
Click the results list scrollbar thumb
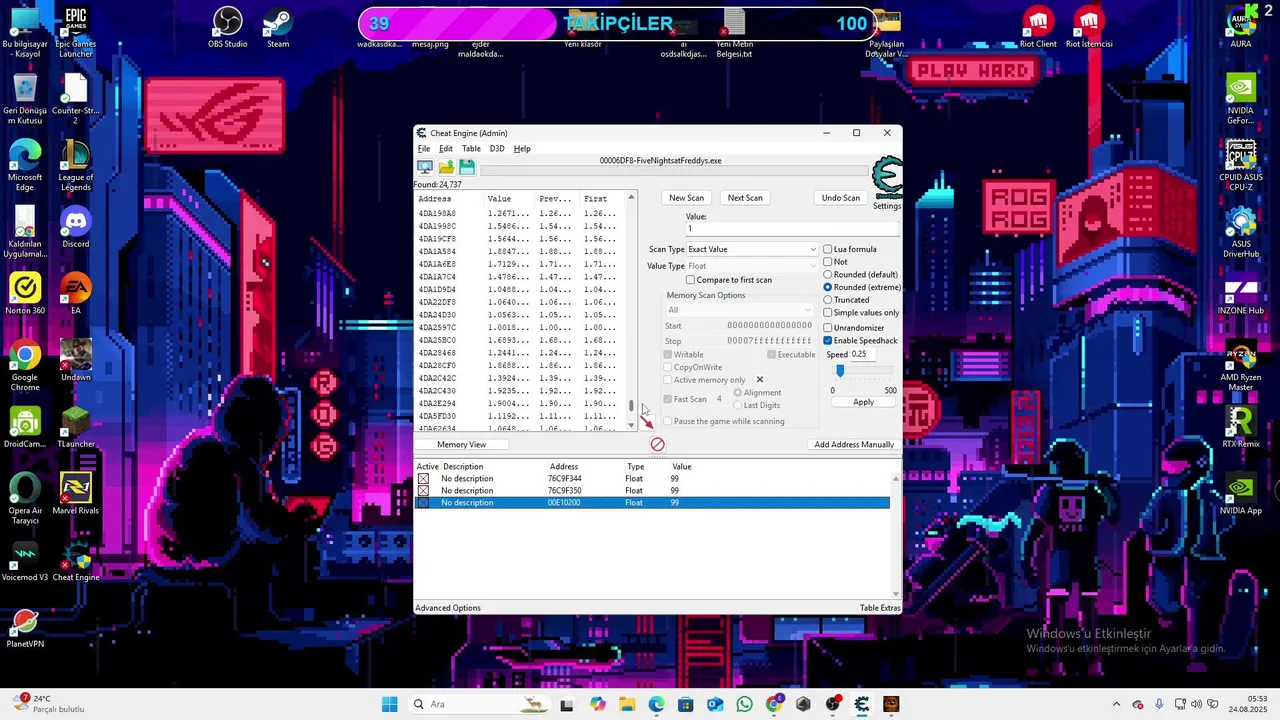tap(631, 406)
